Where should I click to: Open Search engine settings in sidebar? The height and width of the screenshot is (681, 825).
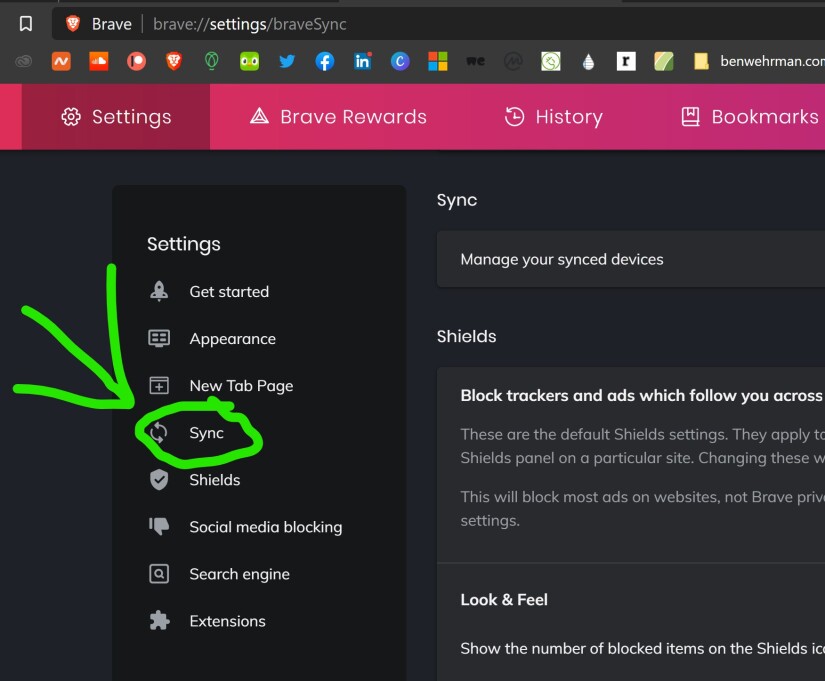point(219,574)
